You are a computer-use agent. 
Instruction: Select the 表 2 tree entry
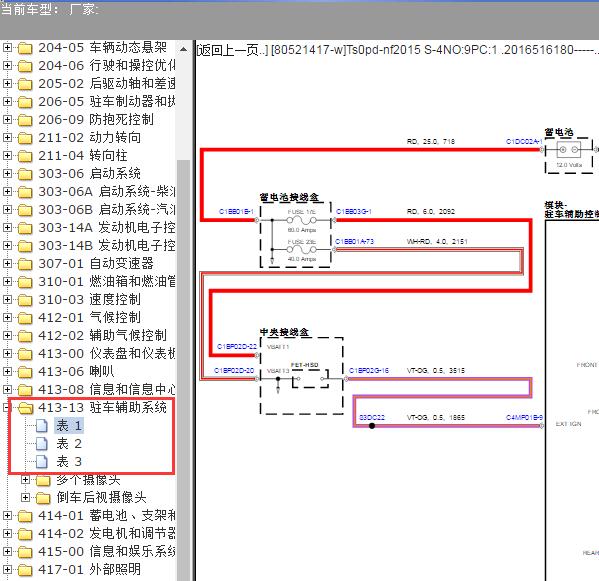69,443
